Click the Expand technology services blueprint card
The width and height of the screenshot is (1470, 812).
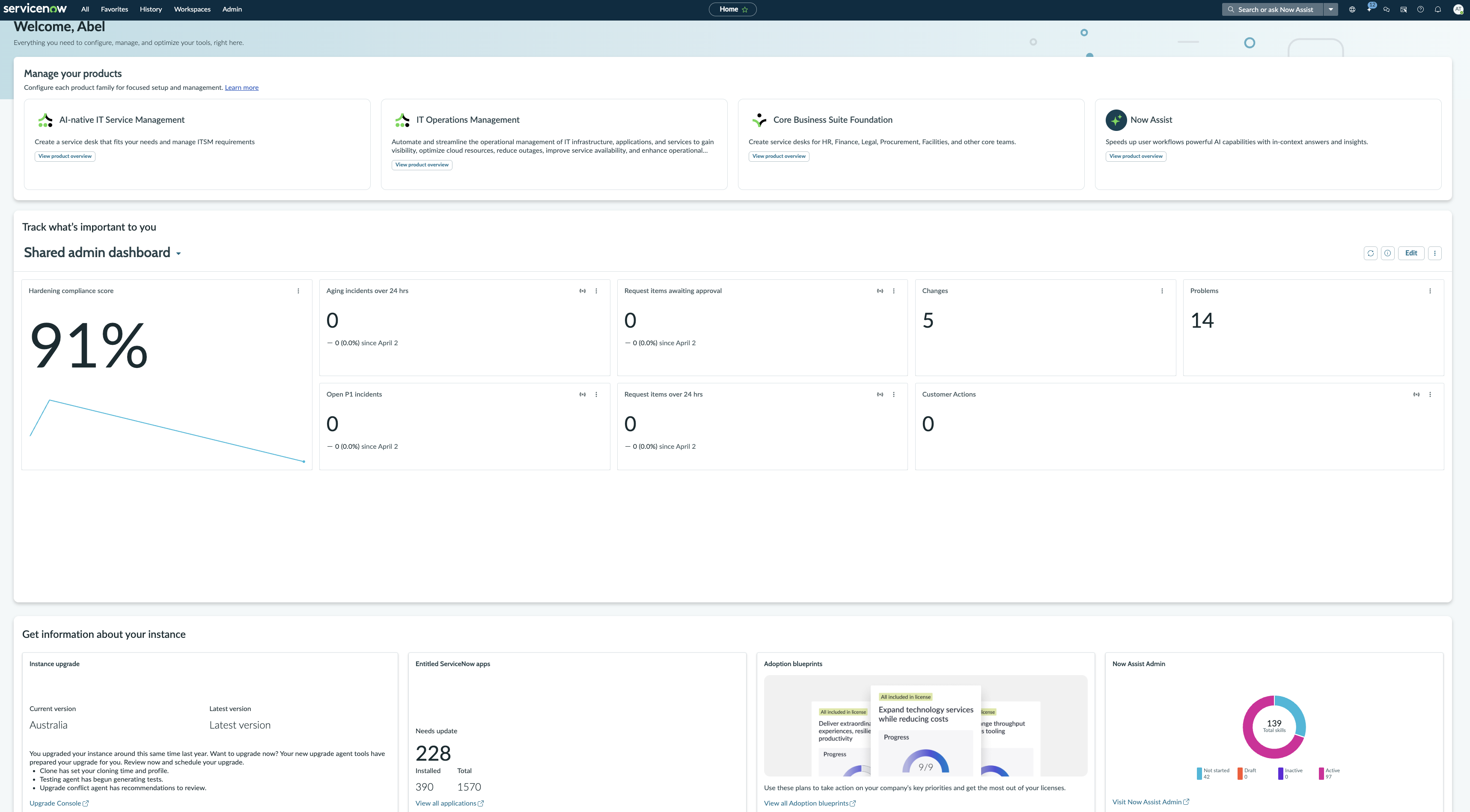click(925, 731)
